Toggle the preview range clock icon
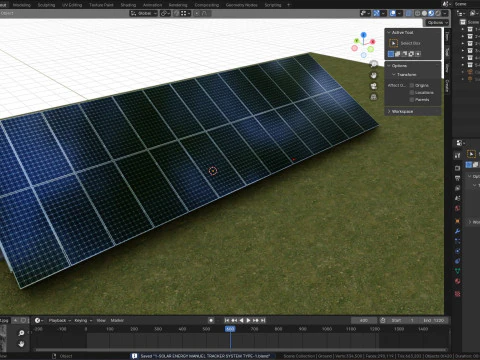 coord(383,320)
